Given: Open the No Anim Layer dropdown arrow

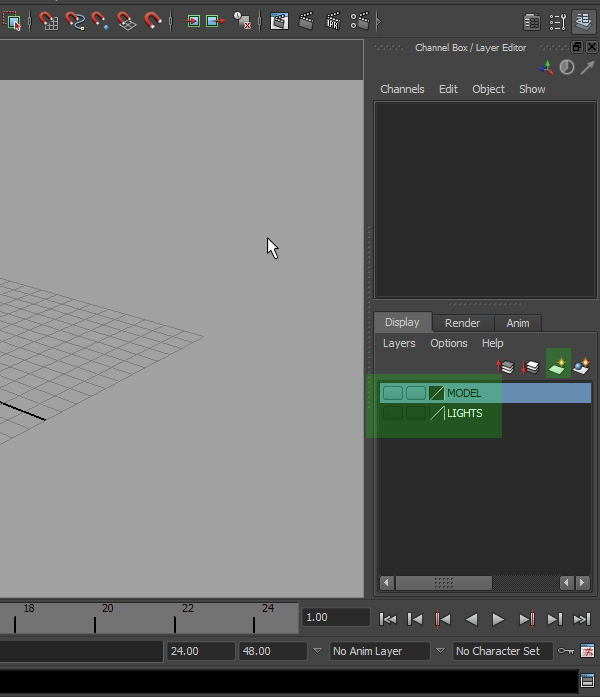Looking at the screenshot, I should click(317, 651).
